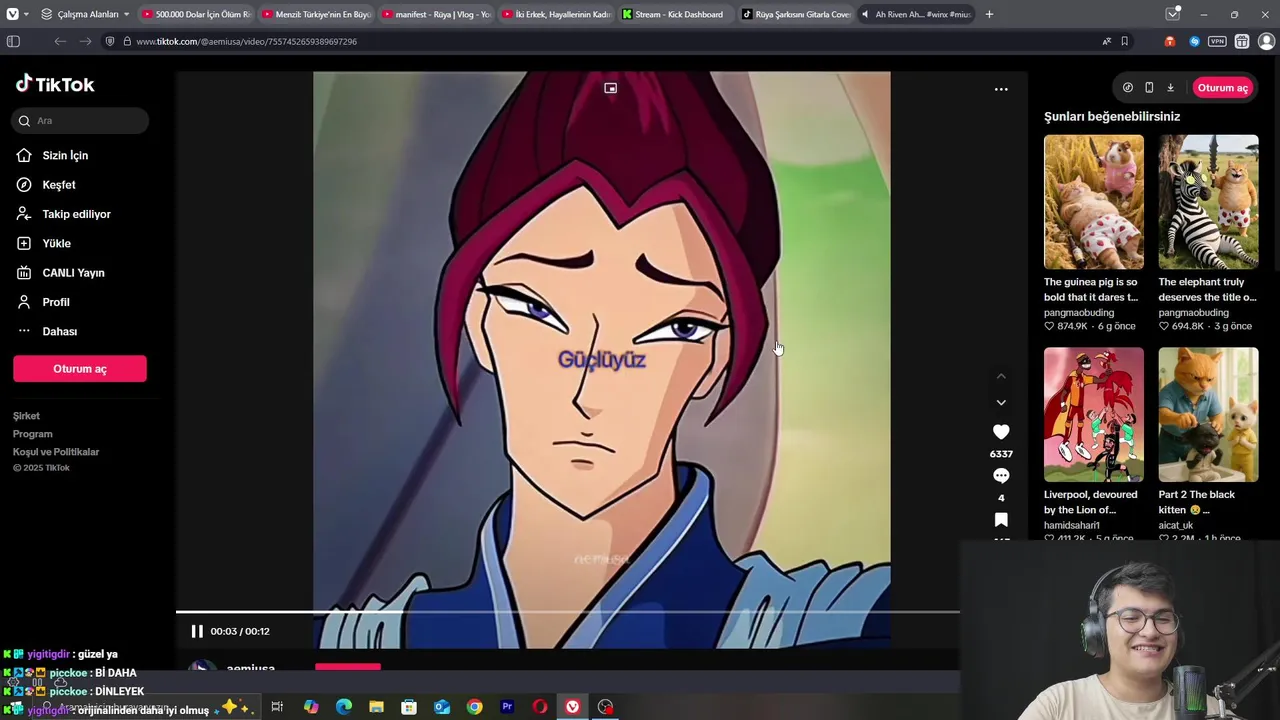Expand Koşul ve Politikalar section
This screenshot has height=720, width=1280.
(x=56, y=452)
